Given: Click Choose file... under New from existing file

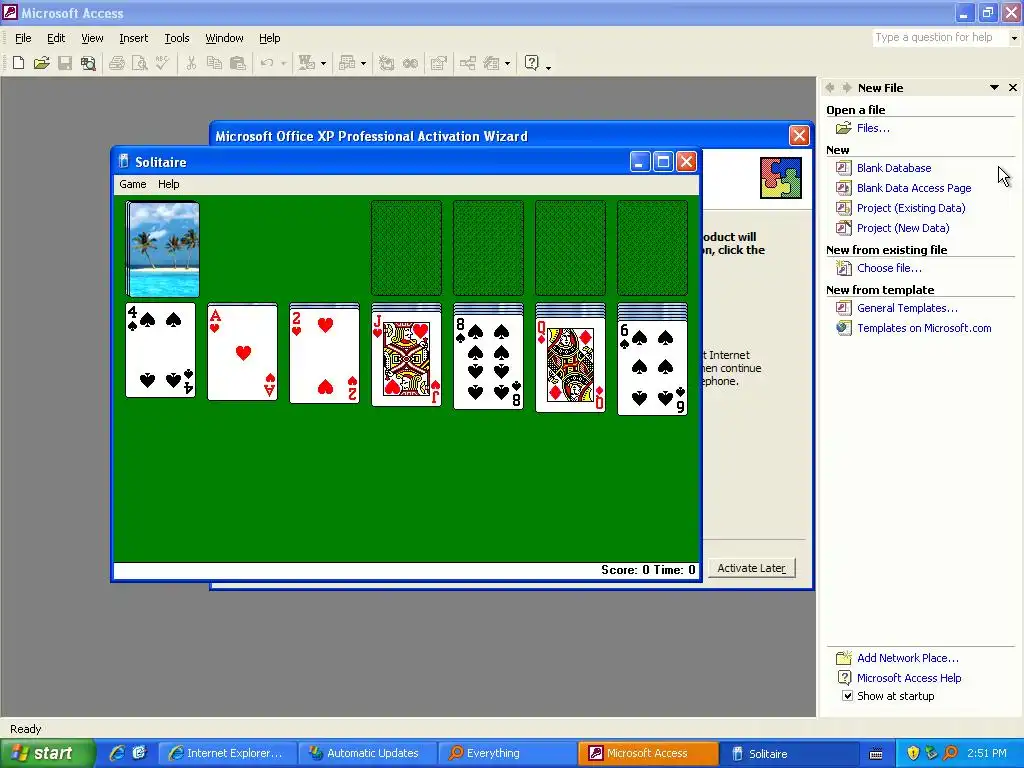Looking at the screenshot, I should (x=889, y=268).
